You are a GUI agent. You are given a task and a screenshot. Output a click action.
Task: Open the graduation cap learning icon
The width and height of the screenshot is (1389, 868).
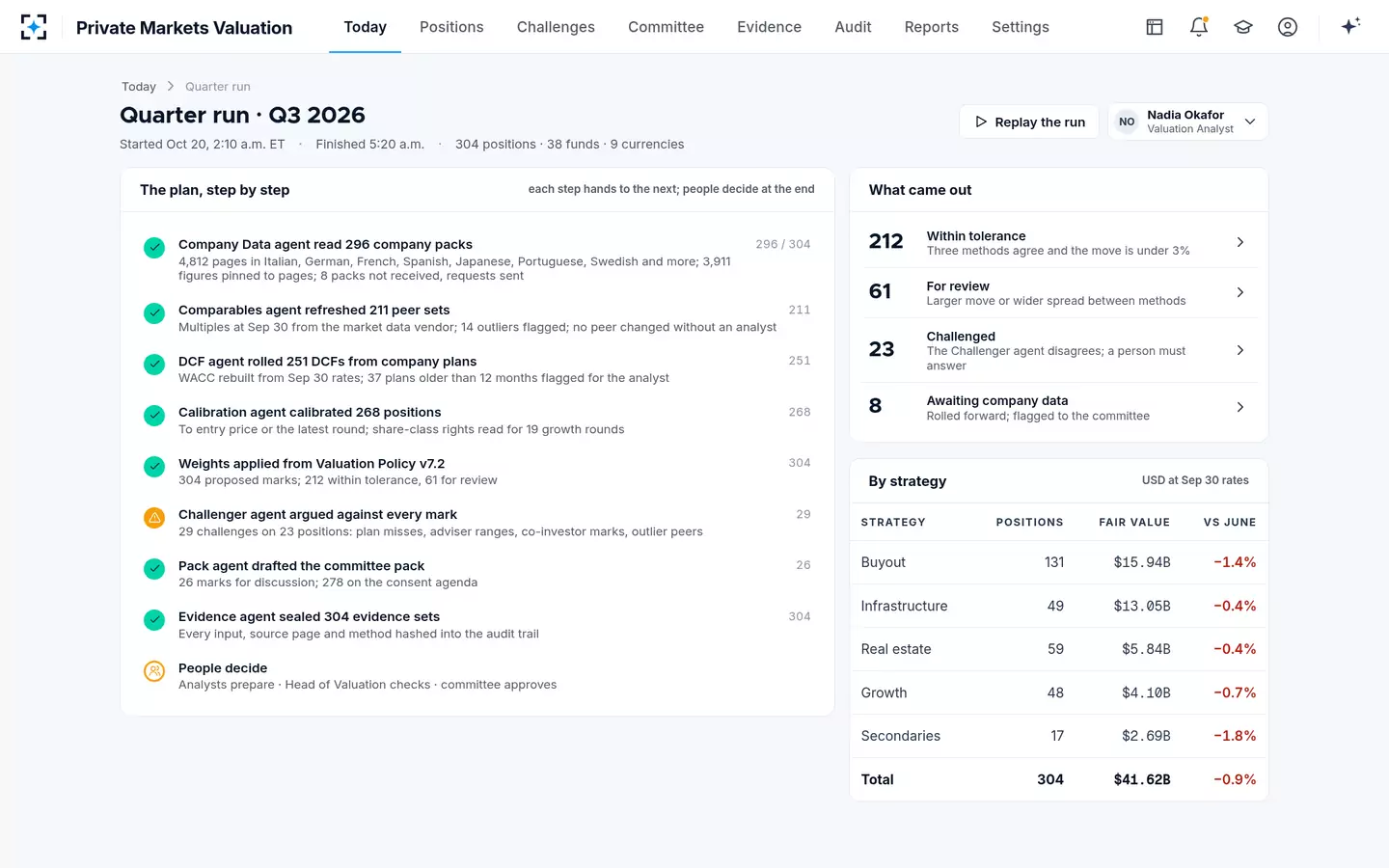tap(1243, 27)
